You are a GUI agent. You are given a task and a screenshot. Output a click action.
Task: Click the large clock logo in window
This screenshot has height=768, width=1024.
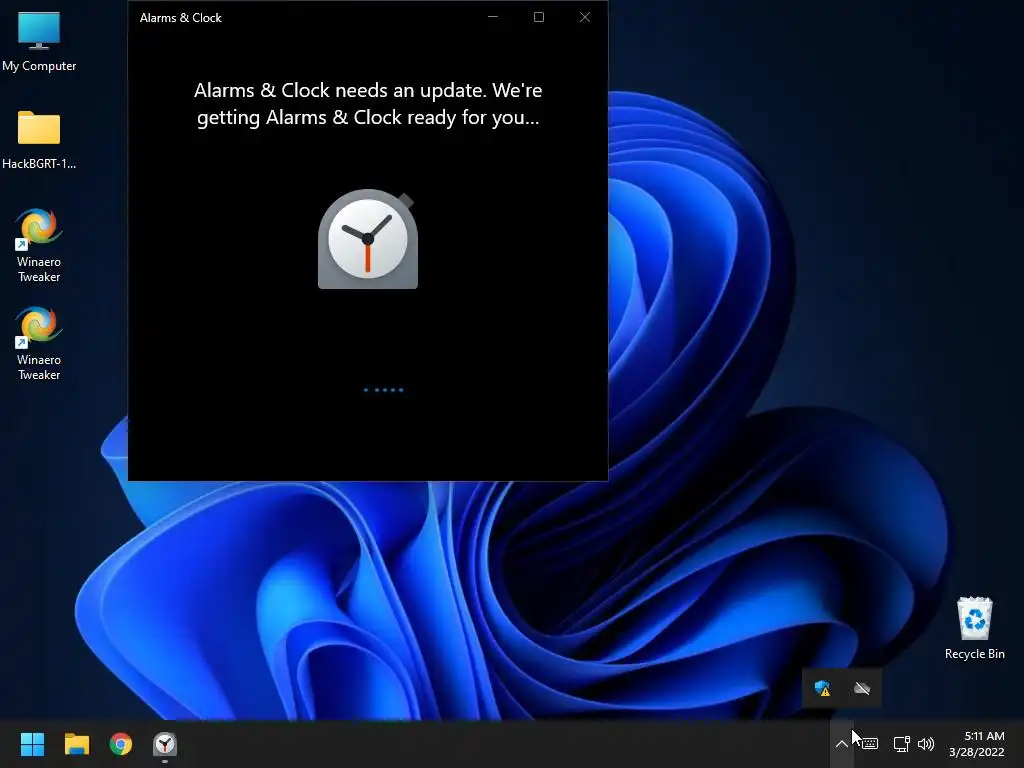coord(368,239)
